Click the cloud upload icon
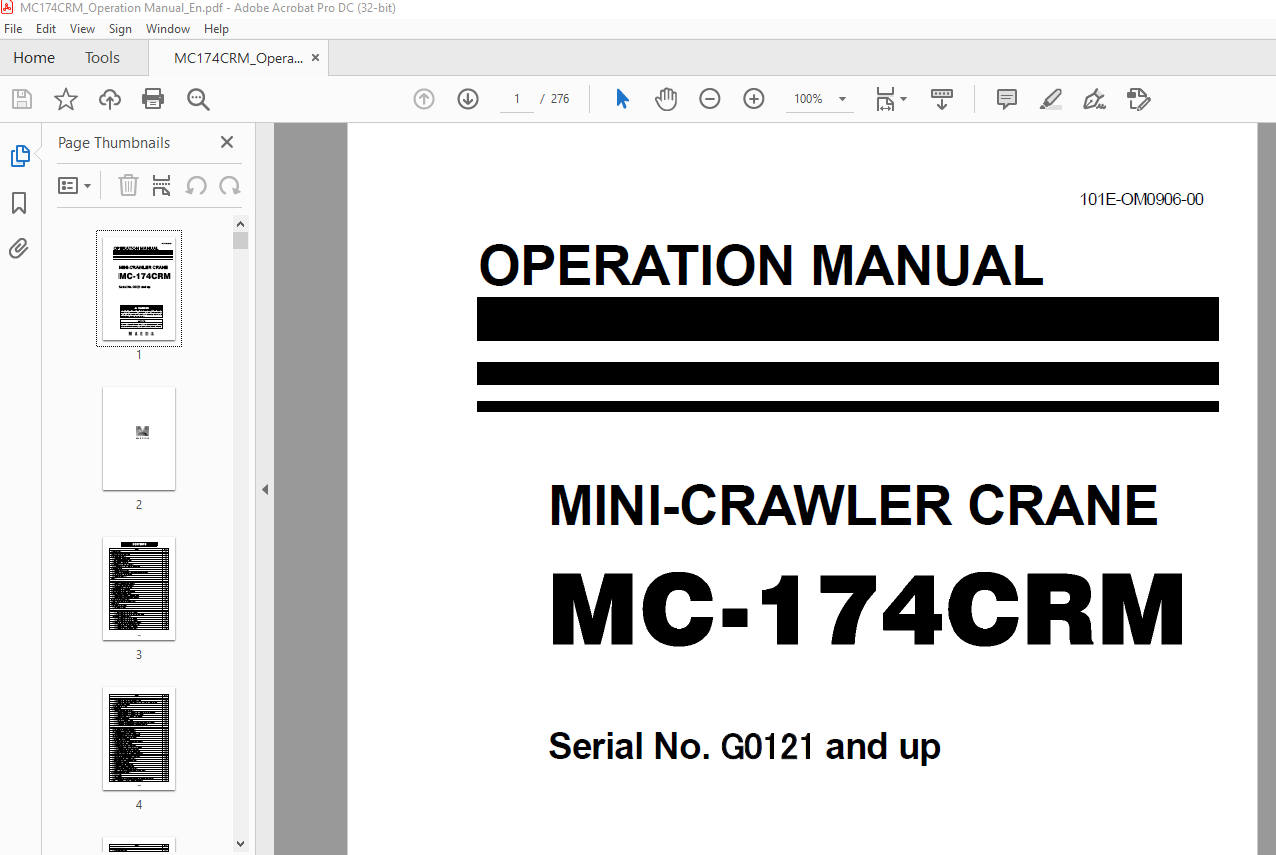Viewport: 1276px width, 855px height. pos(110,99)
